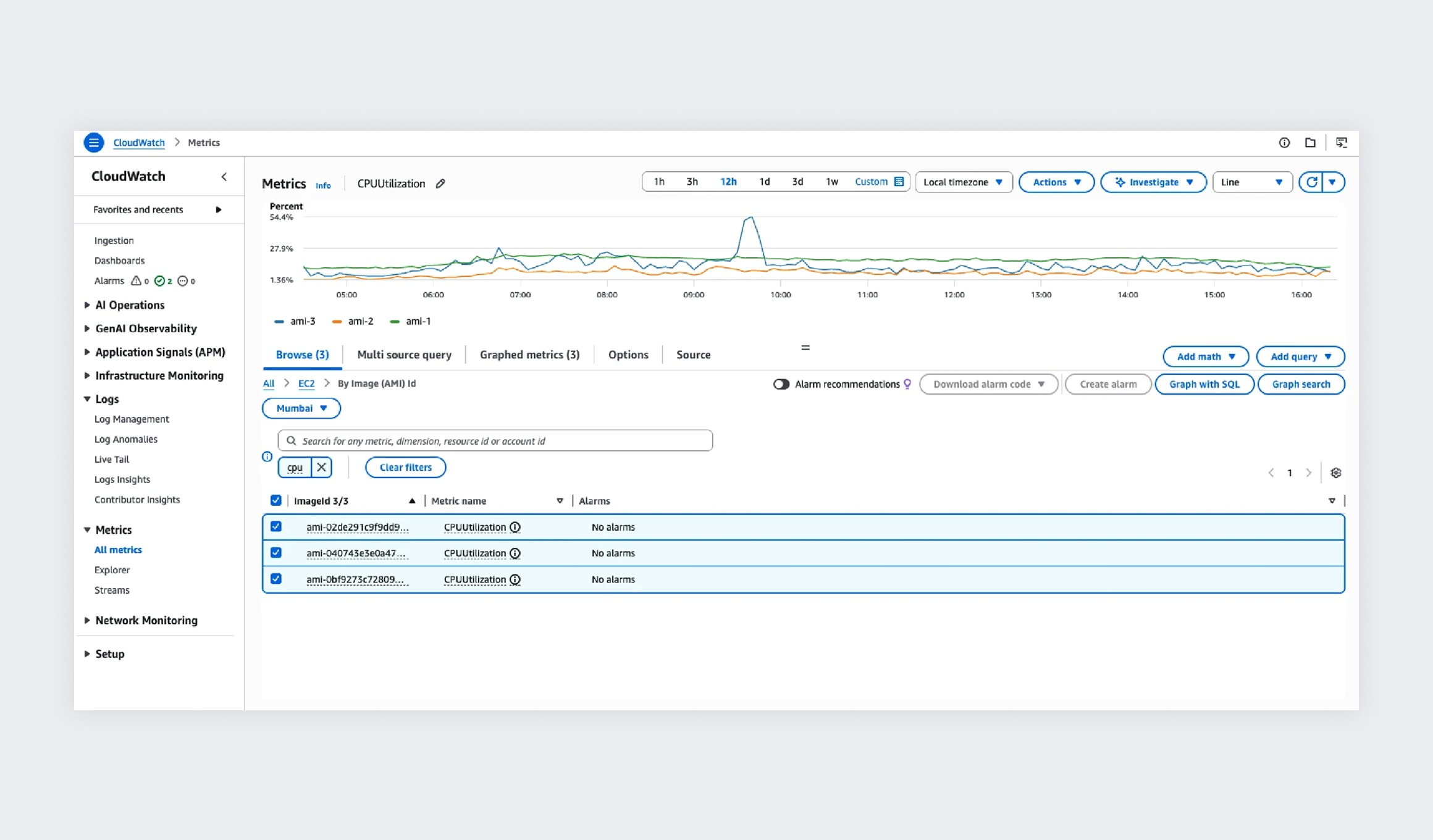Screen dimensions: 1433x840
Task: Click the lightbulb icon beside Alarm recommendations
Action: tap(907, 384)
